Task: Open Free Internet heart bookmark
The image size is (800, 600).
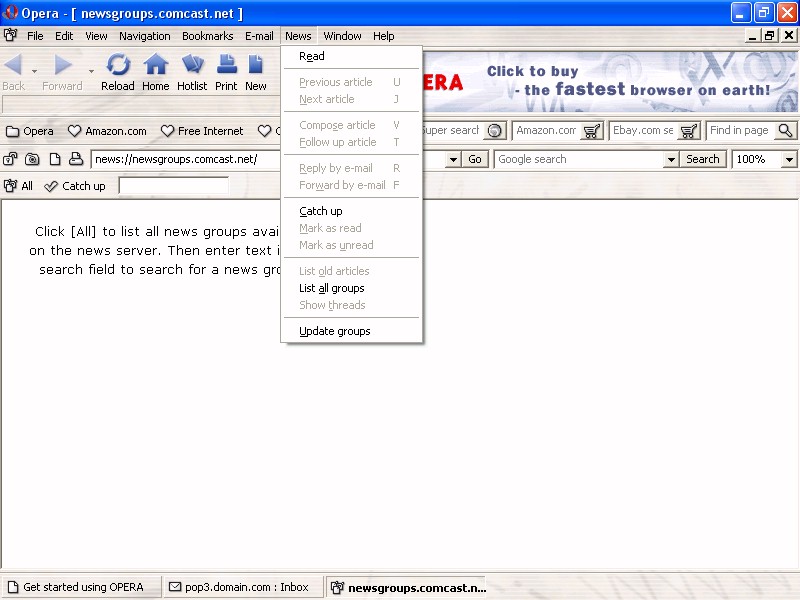Action: point(167,131)
